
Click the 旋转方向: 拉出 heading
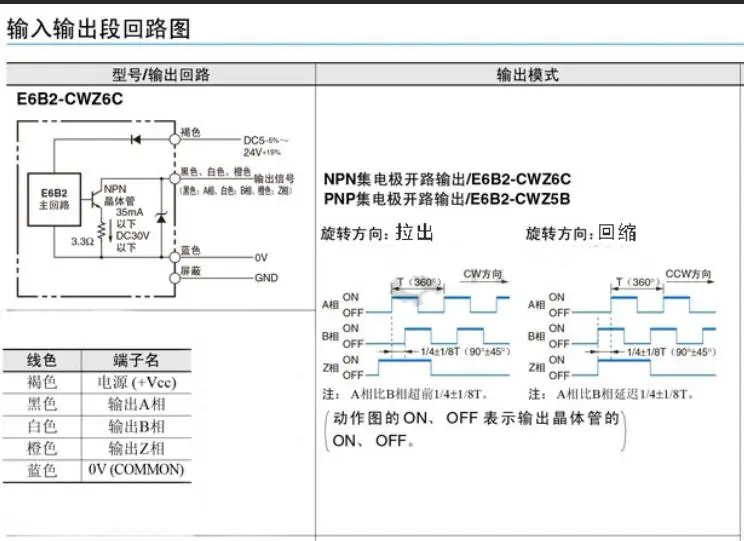377,233
